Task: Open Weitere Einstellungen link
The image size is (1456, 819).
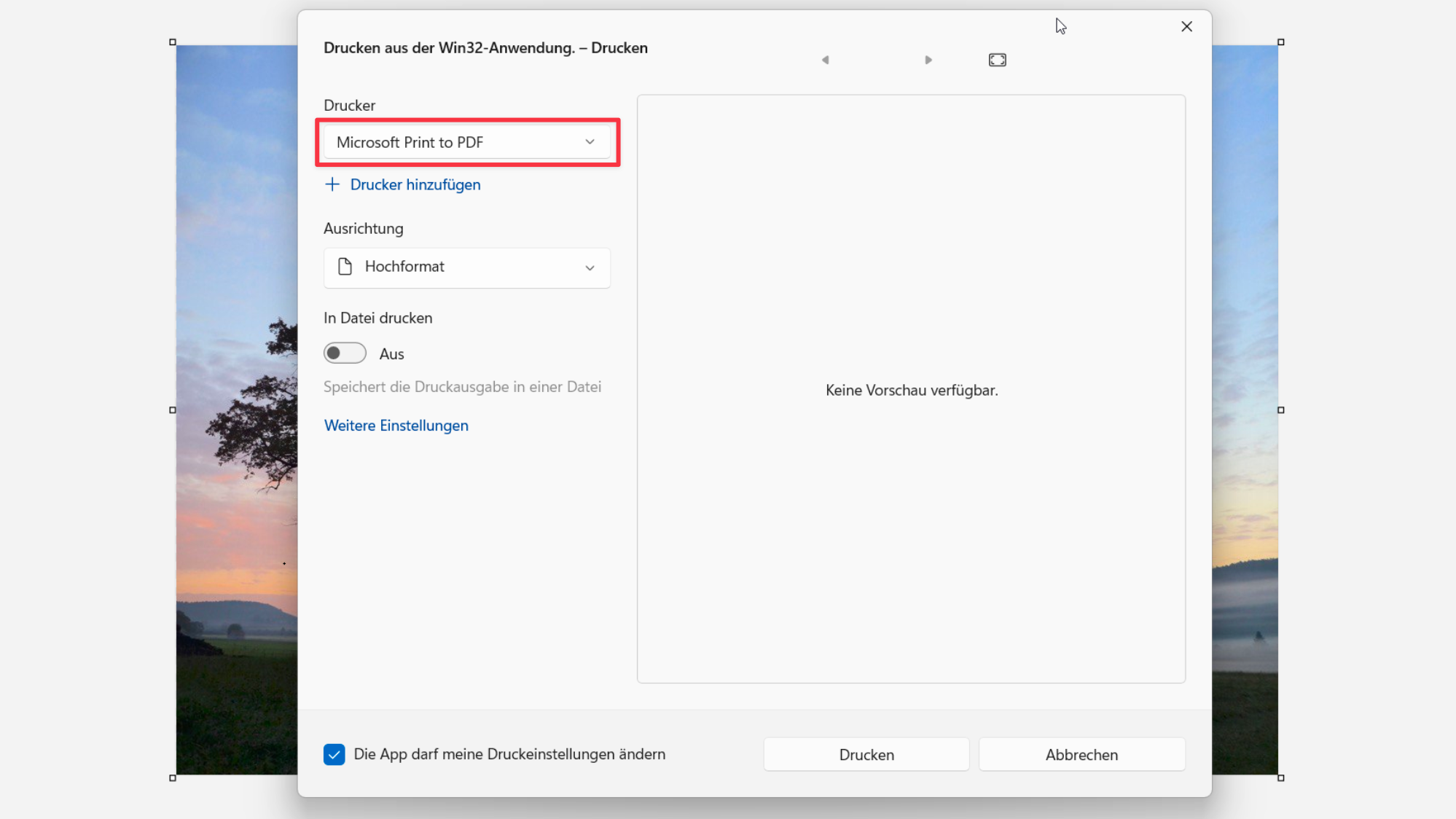Action: (396, 426)
